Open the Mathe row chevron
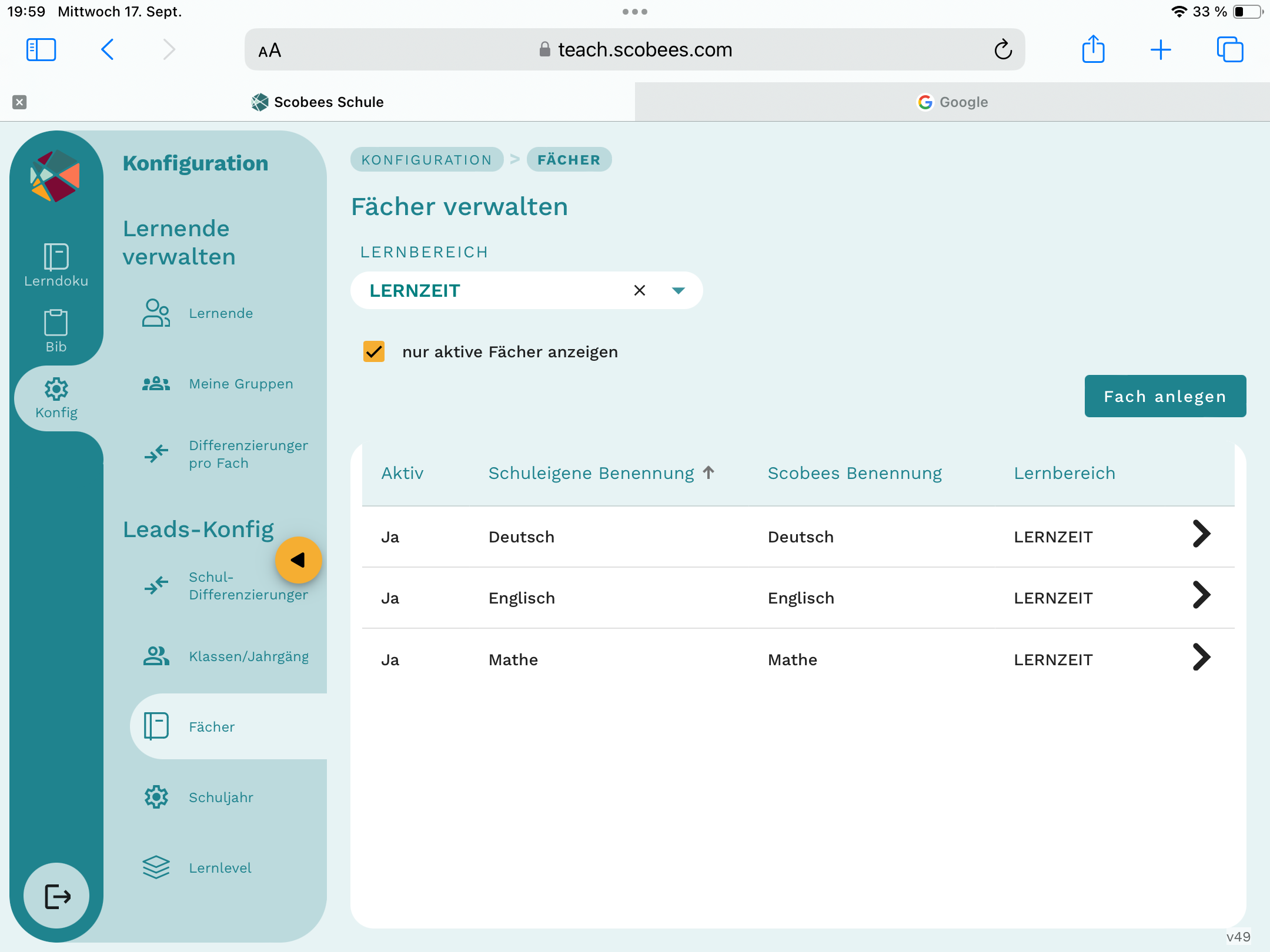Viewport: 1270px width, 952px height. [x=1201, y=657]
